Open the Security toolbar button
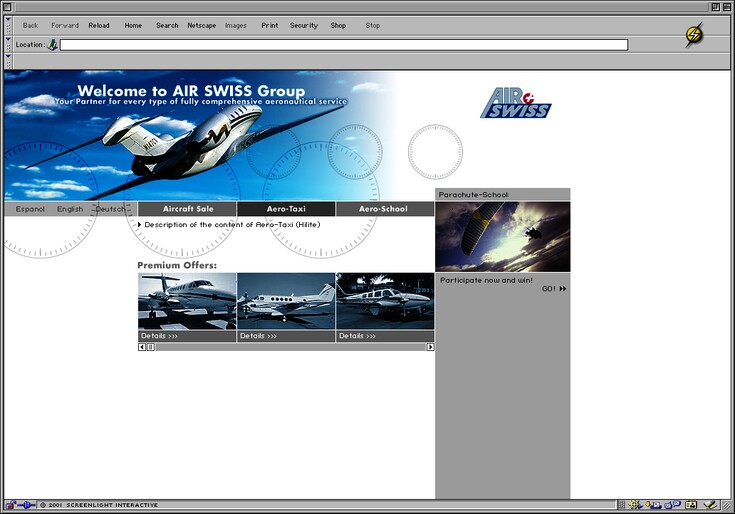 [304, 25]
